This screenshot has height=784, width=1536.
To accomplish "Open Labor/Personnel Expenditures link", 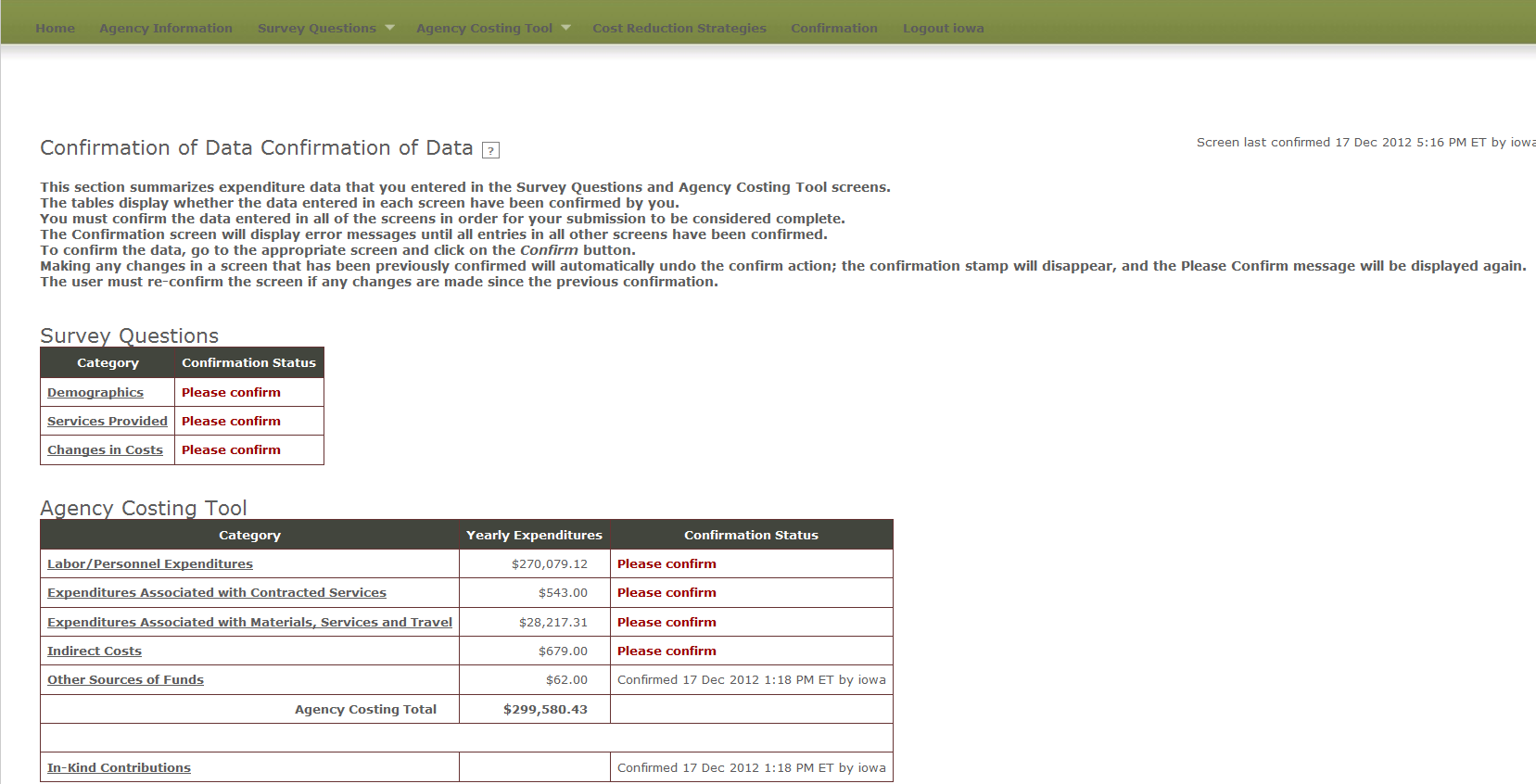I will (150, 563).
